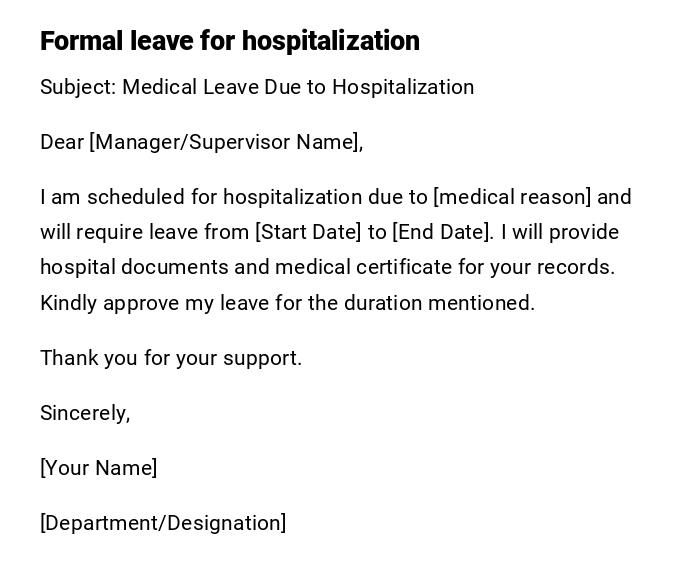This screenshot has width=700, height=586.
Task: Click the "Thank you for your support." line
Action: (171, 358)
